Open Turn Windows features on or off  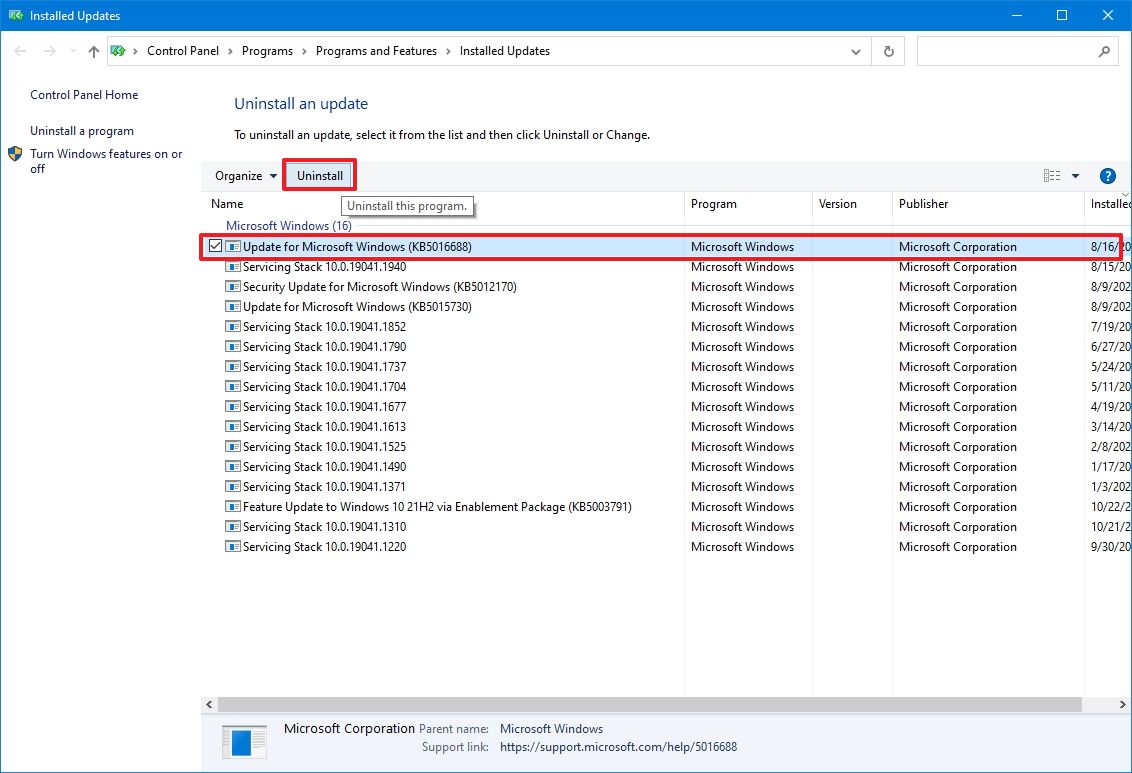coord(106,161)
